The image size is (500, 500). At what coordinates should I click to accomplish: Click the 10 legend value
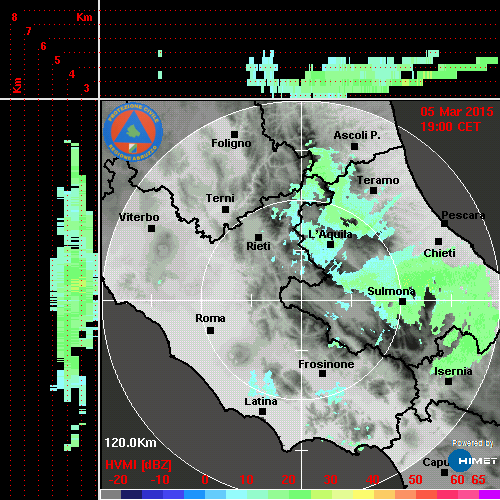coord(247,480)
